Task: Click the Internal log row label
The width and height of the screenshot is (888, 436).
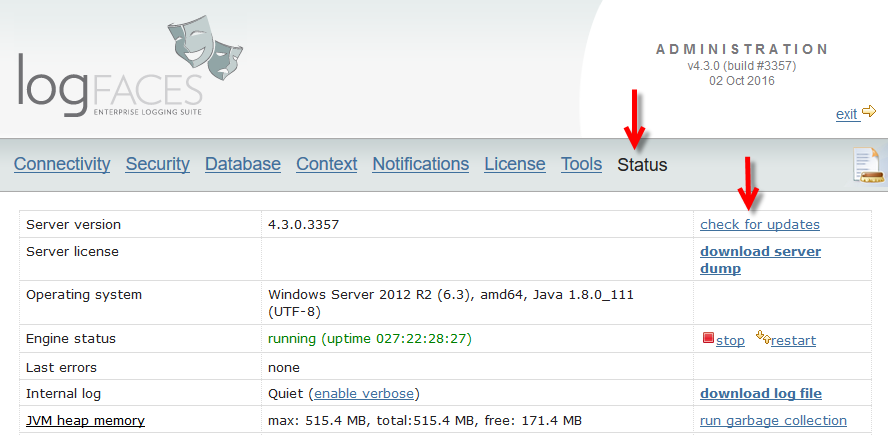Action: tap(63, 394)
